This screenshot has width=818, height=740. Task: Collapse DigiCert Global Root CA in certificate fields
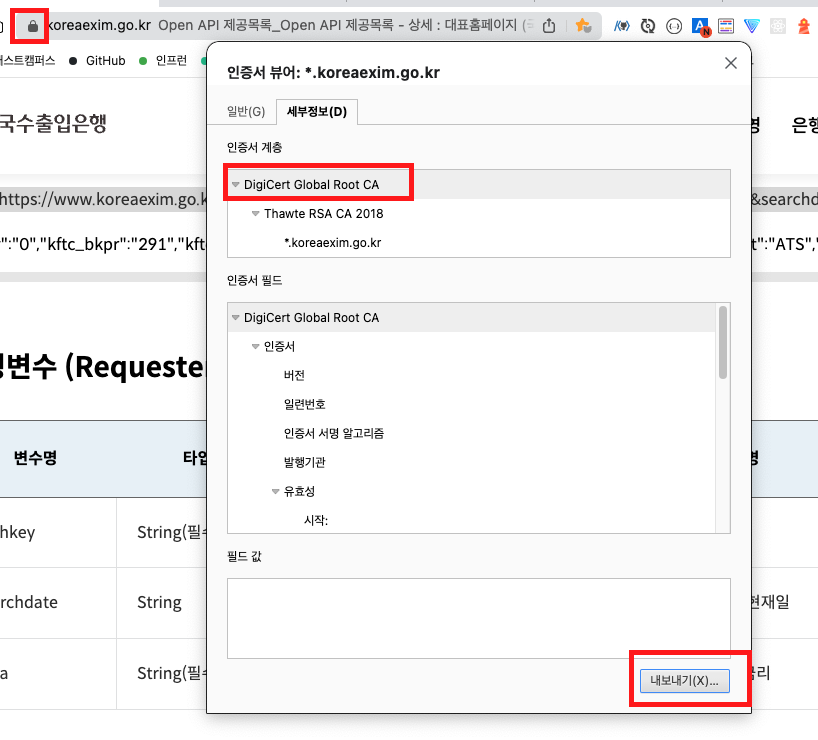pos(235,317)
